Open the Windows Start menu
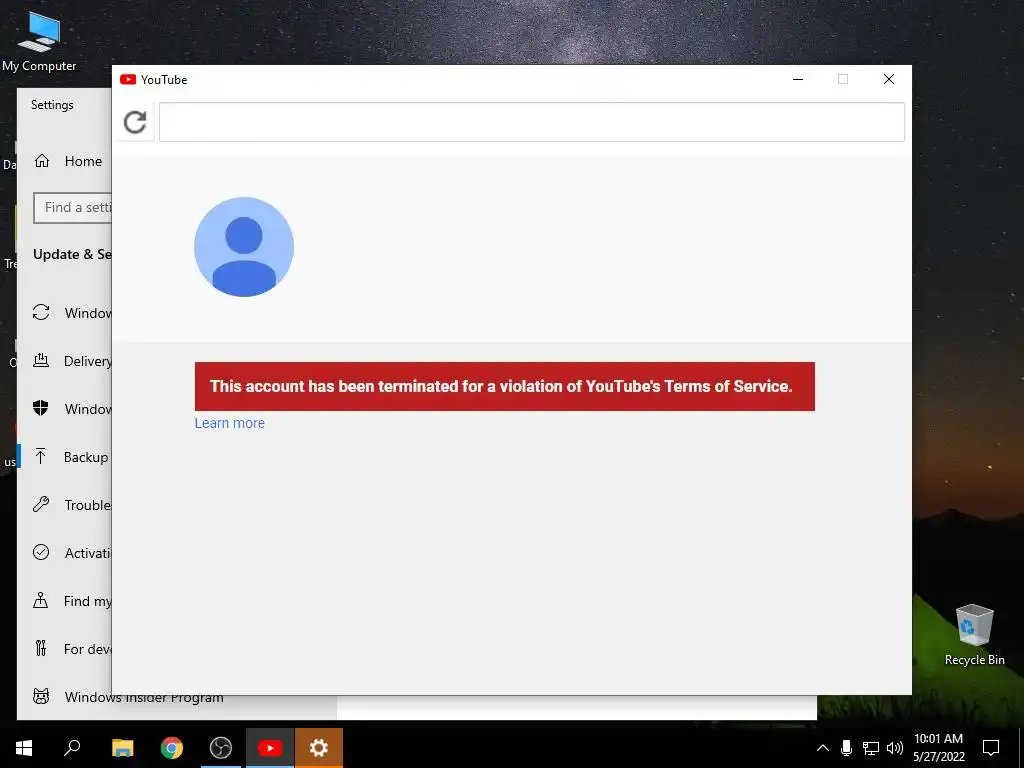This screenshot has height=768, width=1024. tap(24, 748)
